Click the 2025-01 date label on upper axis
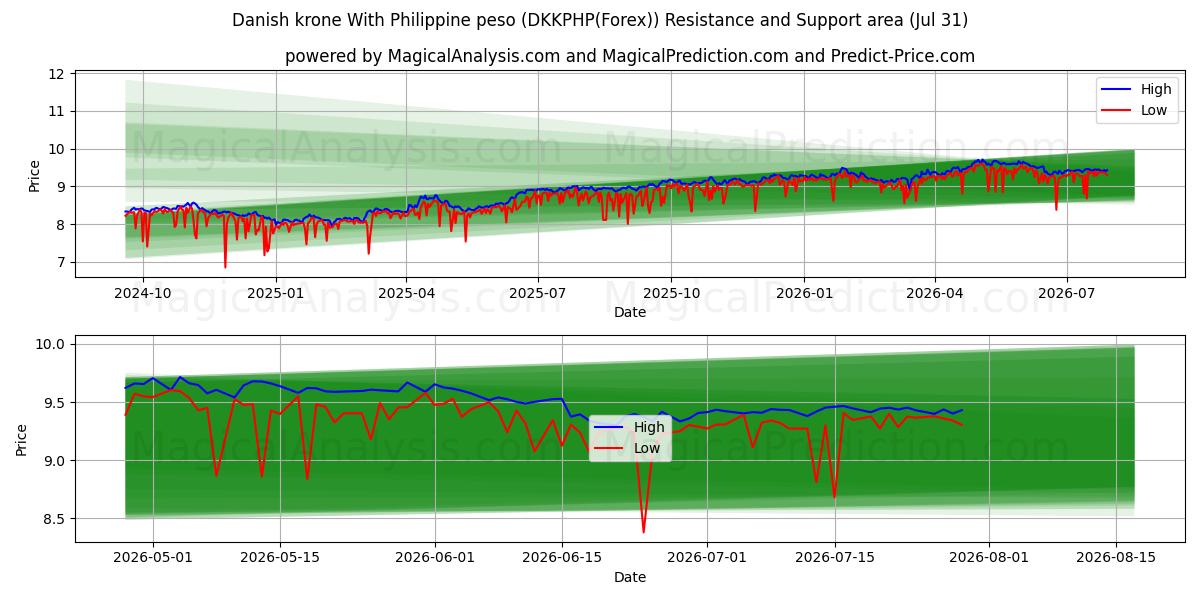 275,293
